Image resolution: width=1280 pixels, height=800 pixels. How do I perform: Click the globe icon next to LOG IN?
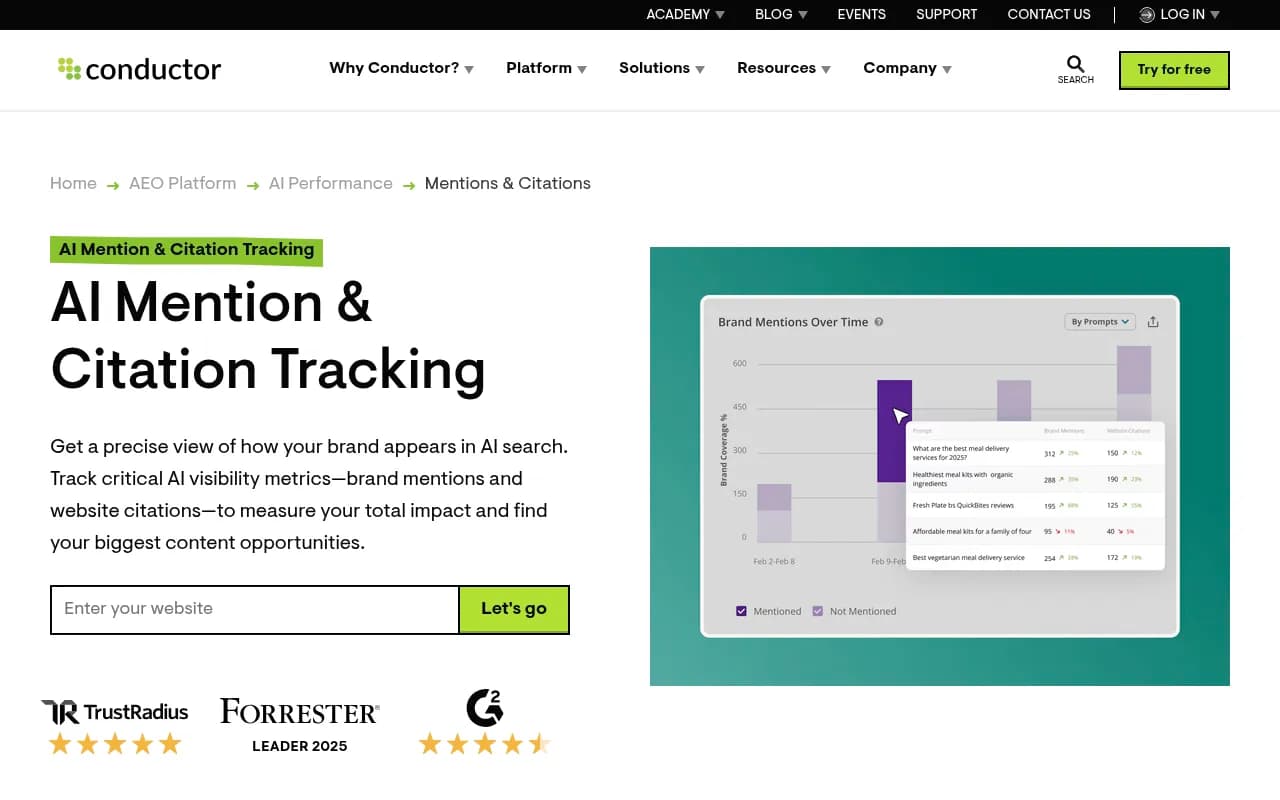coord(1146,15)
